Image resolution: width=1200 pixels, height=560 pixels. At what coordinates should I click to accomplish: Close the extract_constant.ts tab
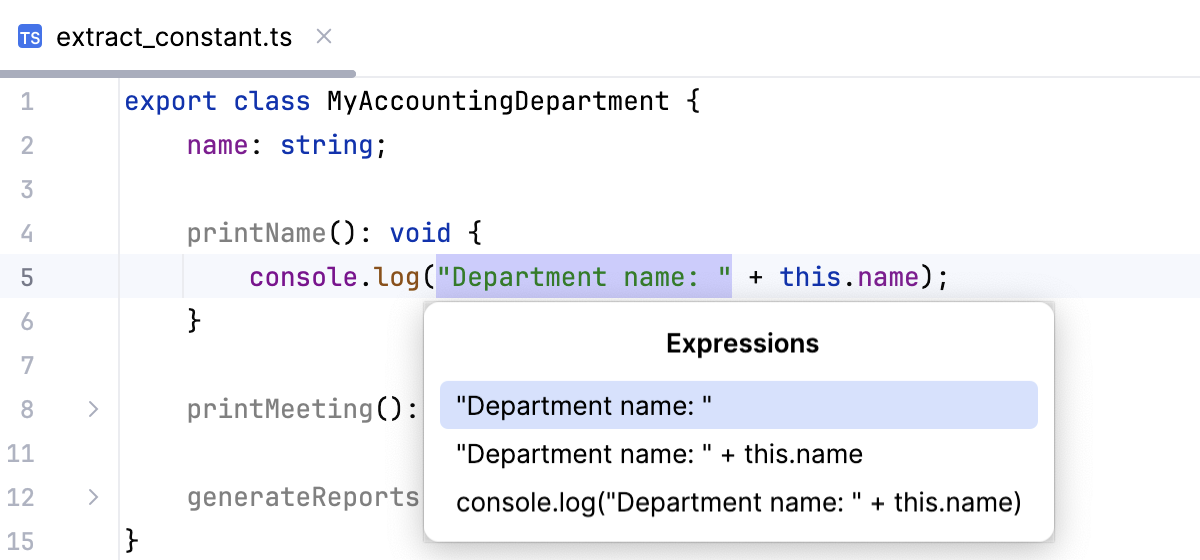[323, 37]
